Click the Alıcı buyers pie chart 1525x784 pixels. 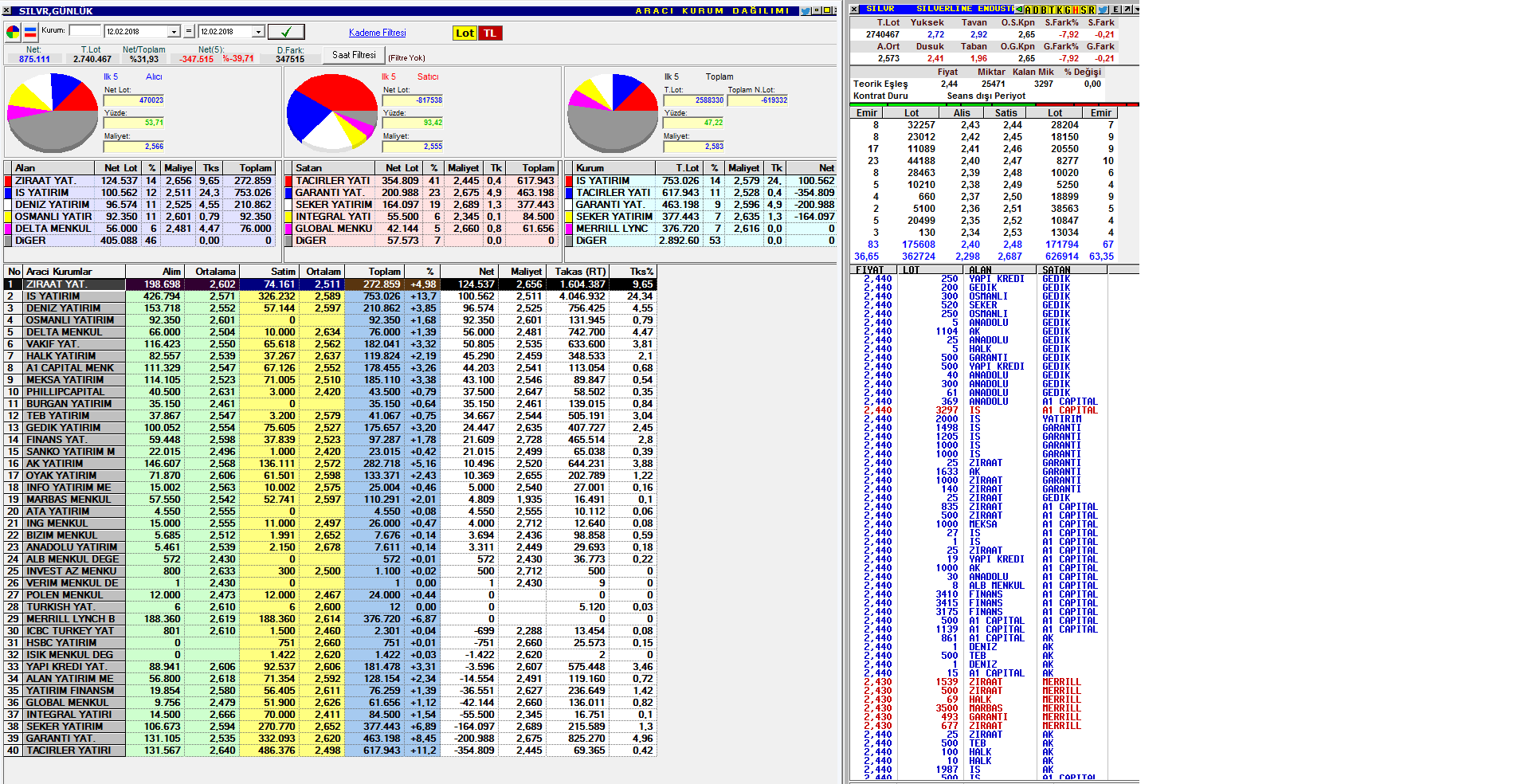pos(53,112)
